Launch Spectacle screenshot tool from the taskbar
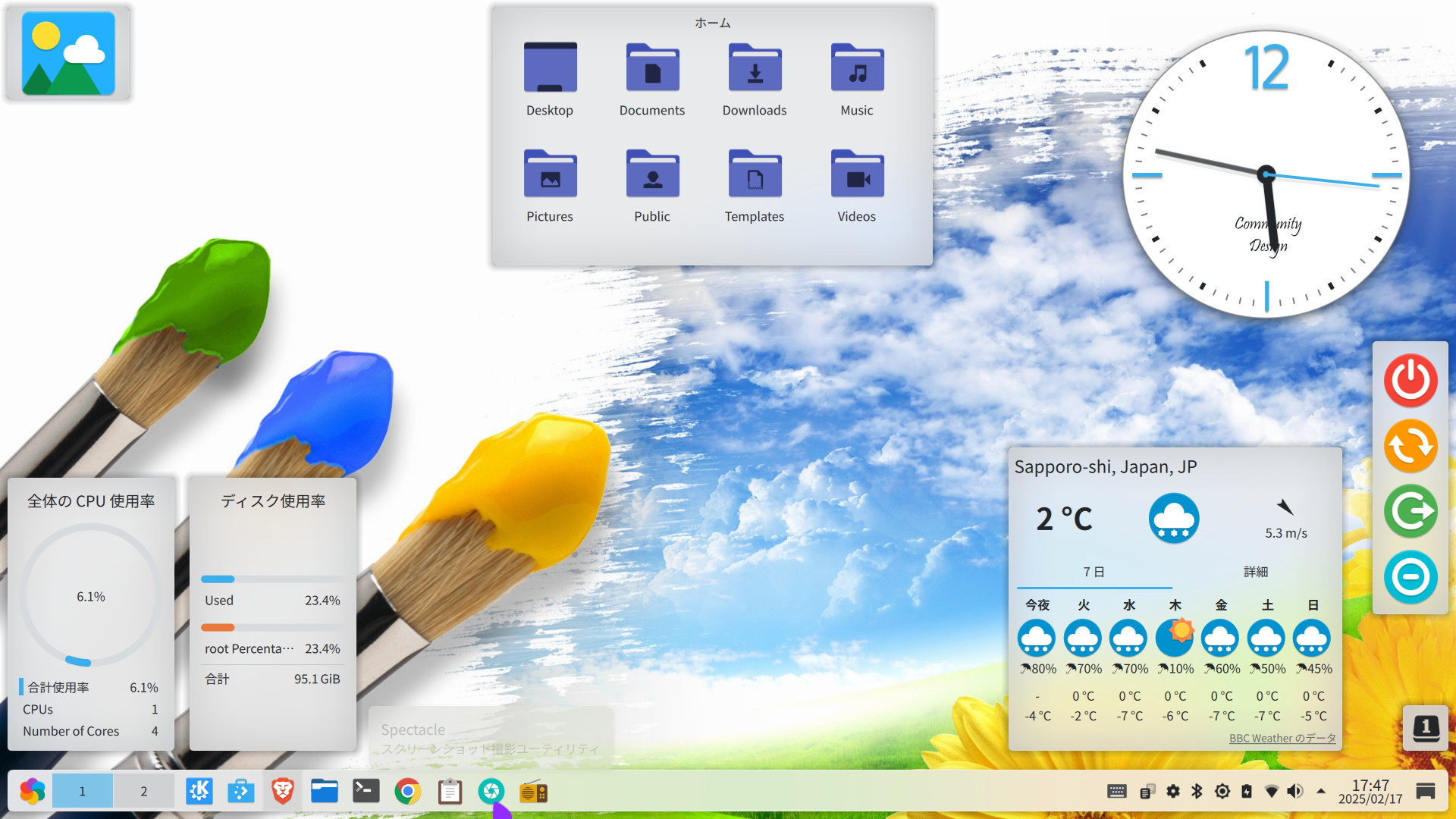 (x=491, y=792)
